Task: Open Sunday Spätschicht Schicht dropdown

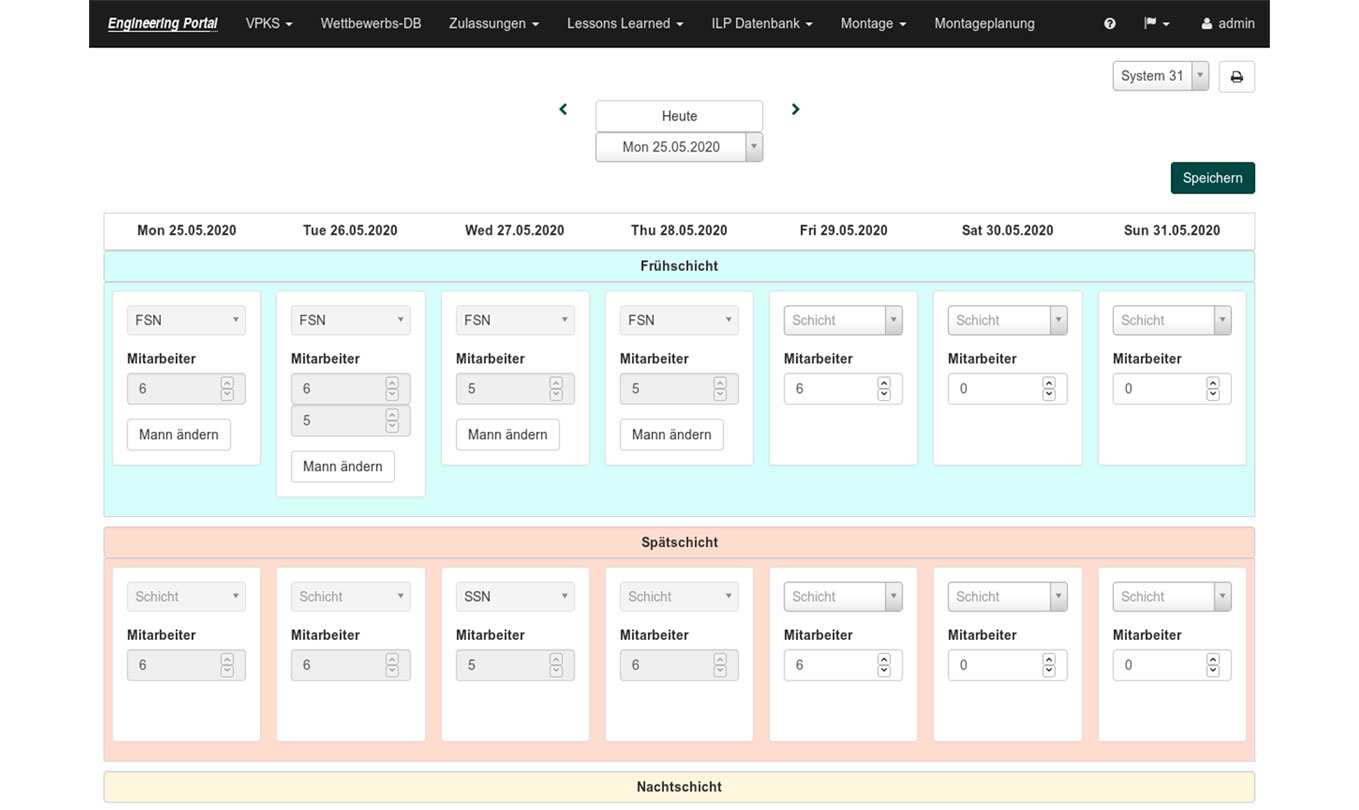Action: 1171,597
